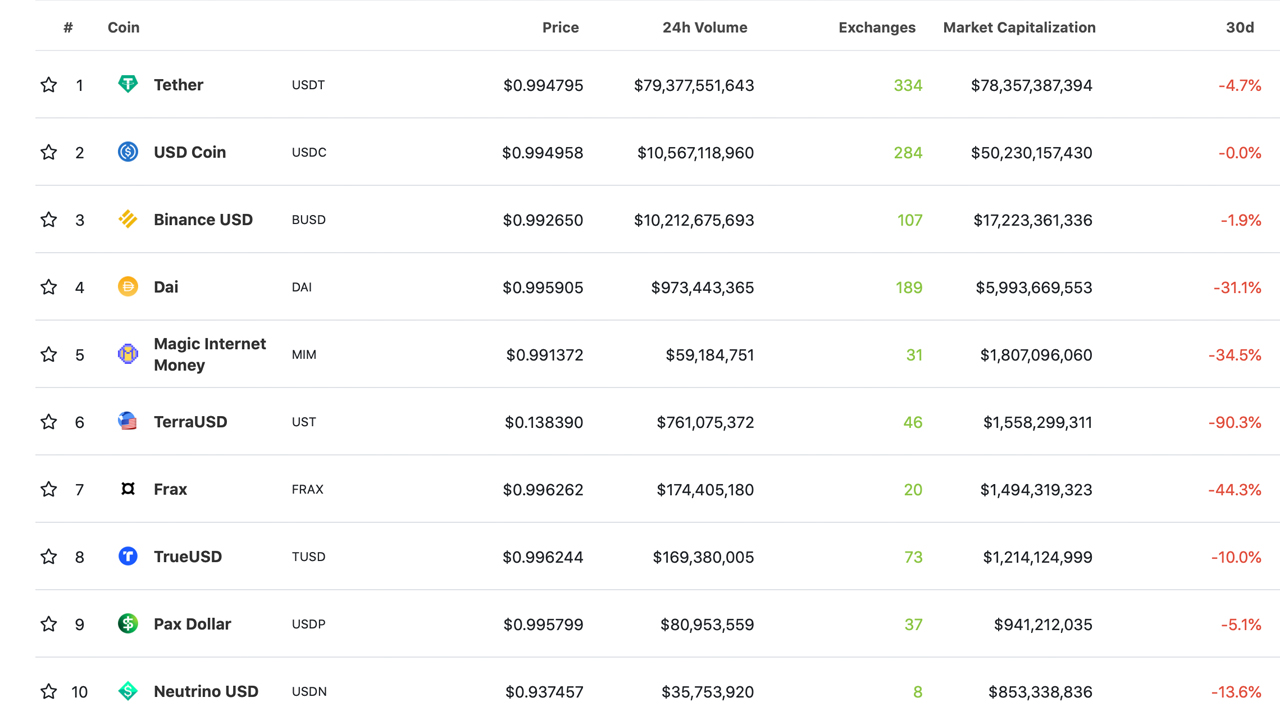The height and width of the screenshot is (720, 1280).
Task: Toggle favorite star for TerraUSD
Action: 48,422
